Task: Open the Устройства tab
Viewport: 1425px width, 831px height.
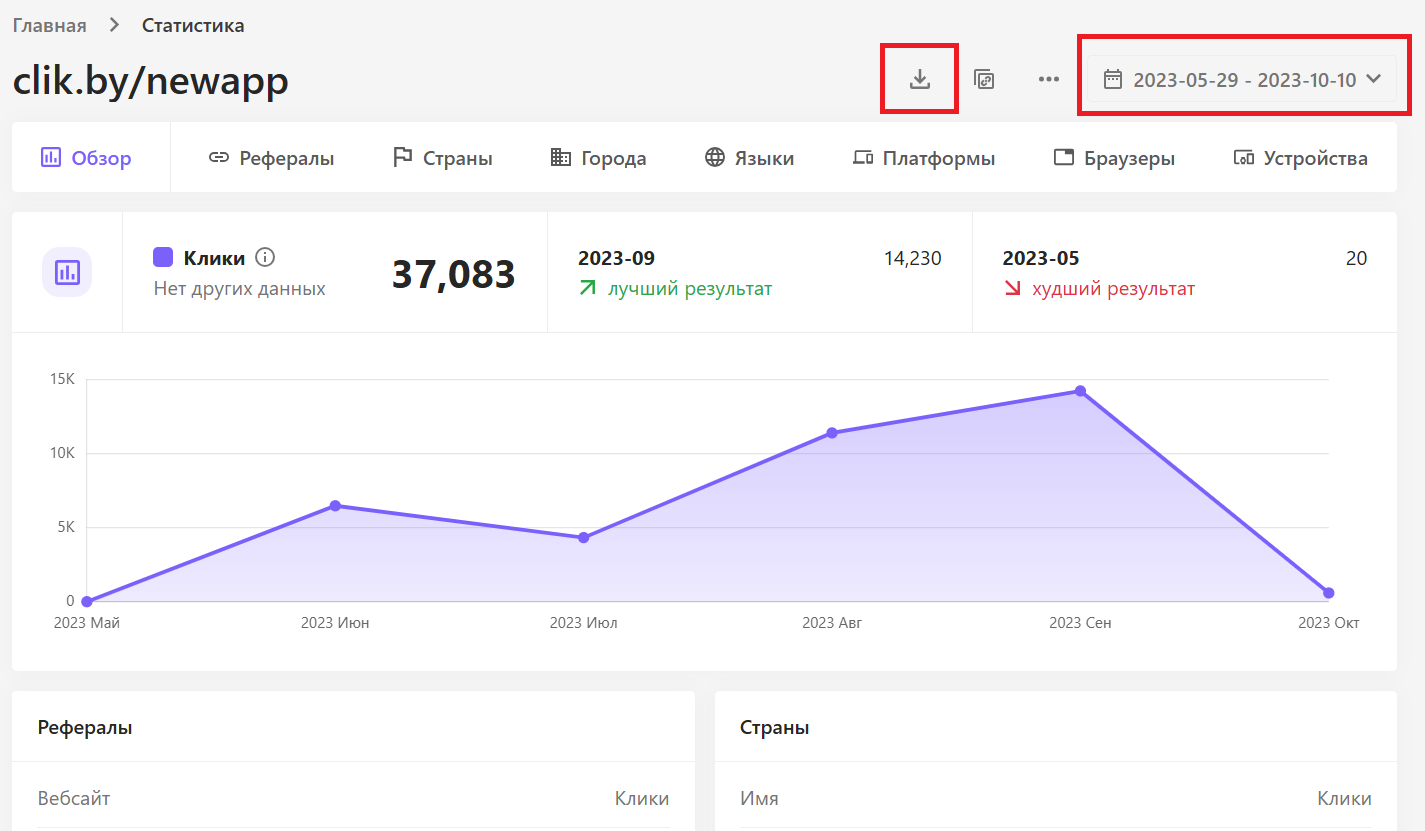Action: click(x=1300, y=158)
